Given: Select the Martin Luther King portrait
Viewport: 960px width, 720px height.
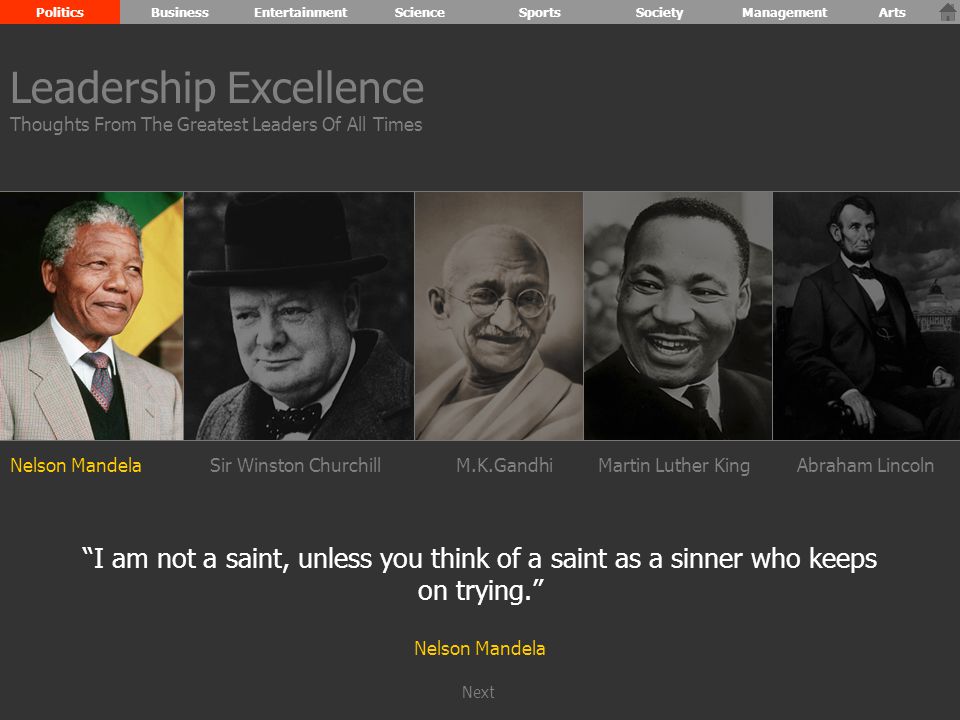Looking at the screenshot, I should 678,316.
